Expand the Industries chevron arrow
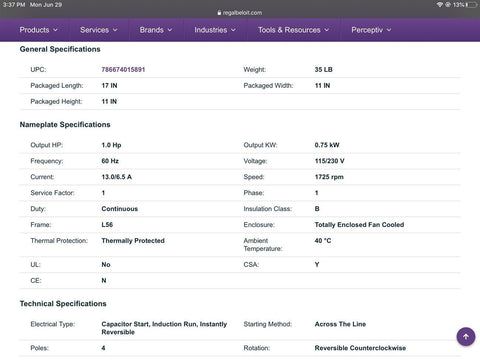The width and height of the screenshot is (480, 360). tap(233, 30)
